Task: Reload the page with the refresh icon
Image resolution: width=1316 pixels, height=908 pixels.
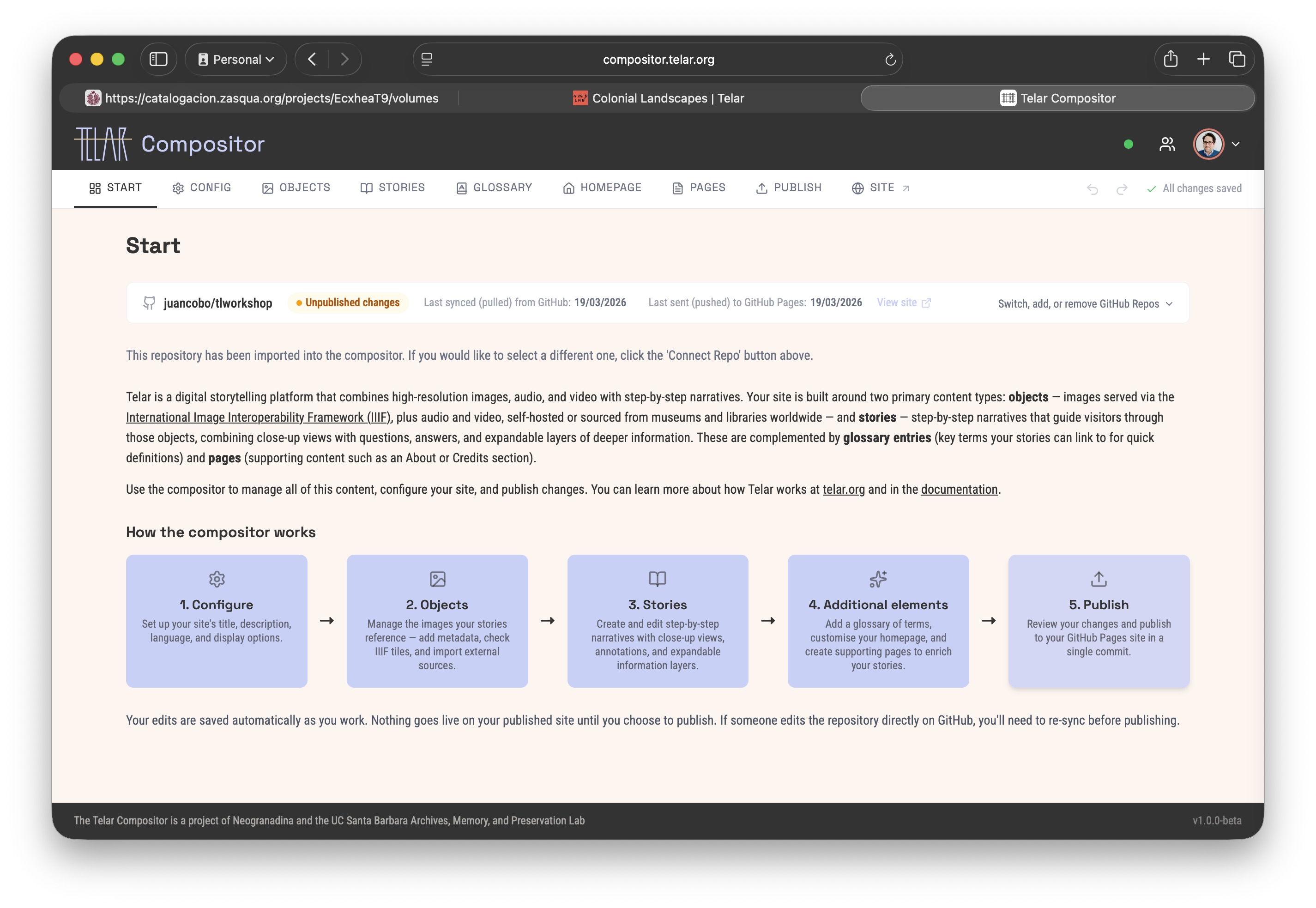Action: 890,59
